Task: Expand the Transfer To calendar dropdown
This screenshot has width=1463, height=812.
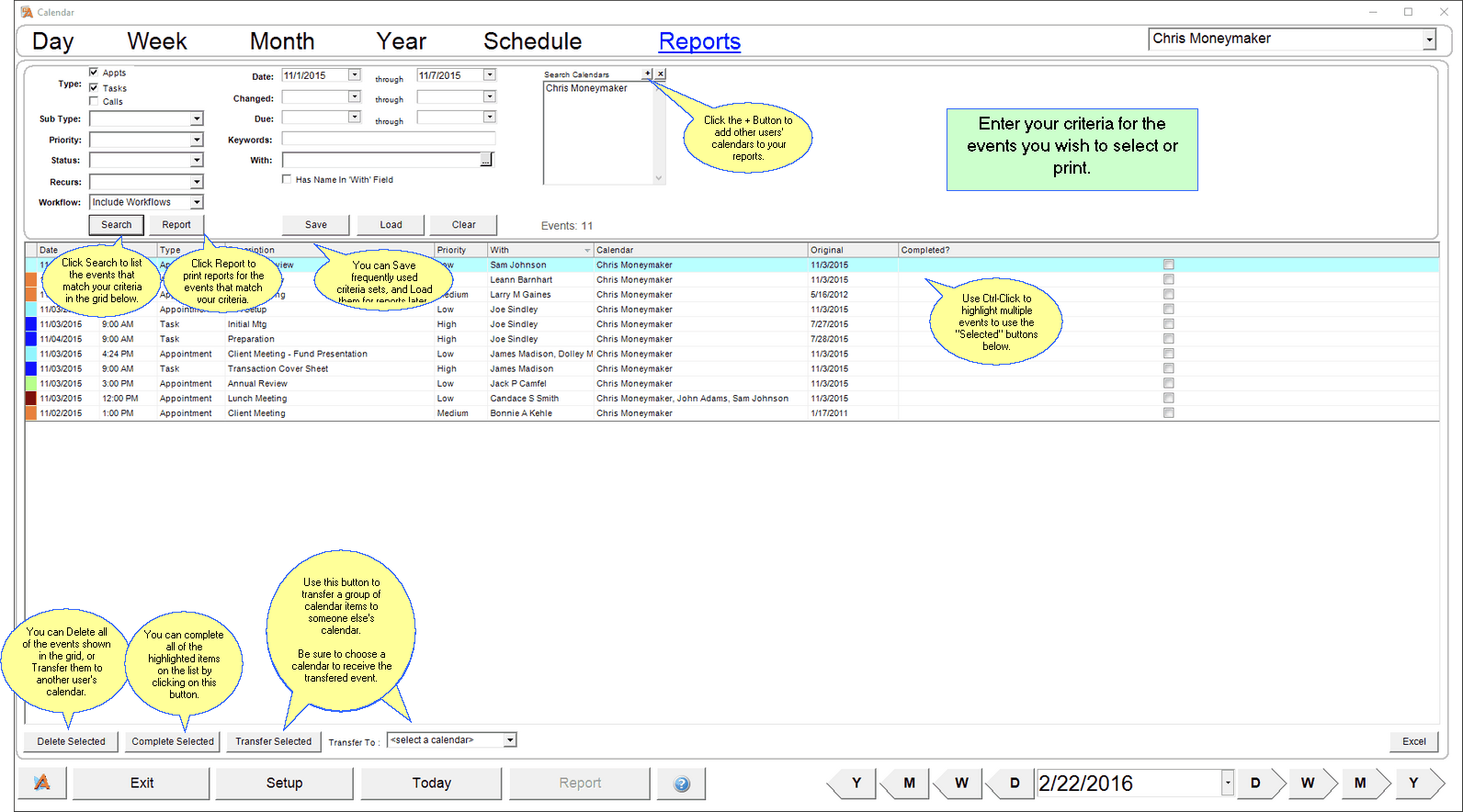Action: point(510,740)
